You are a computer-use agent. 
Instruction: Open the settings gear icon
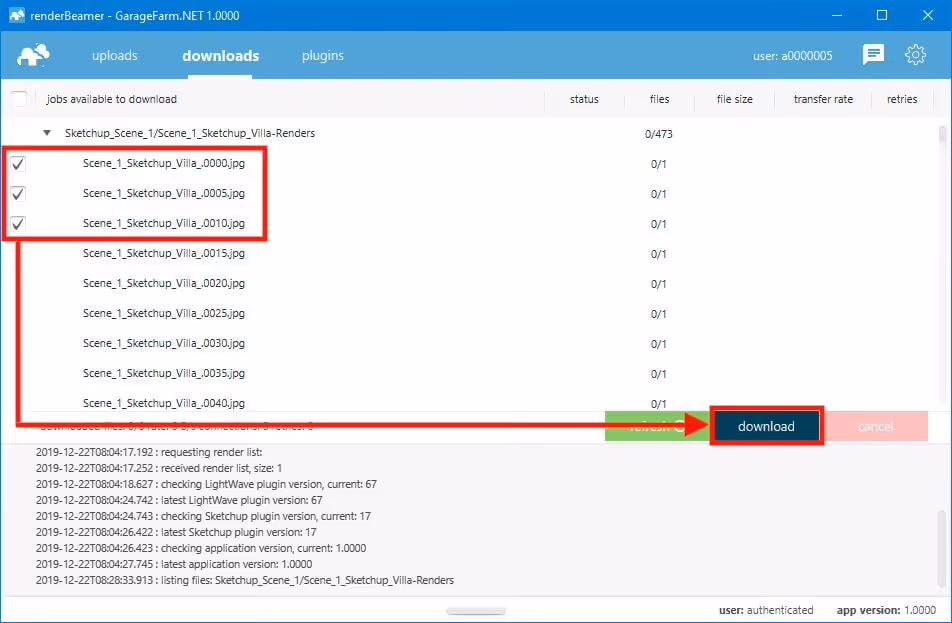pyautogui.click(x=915, y=55)
